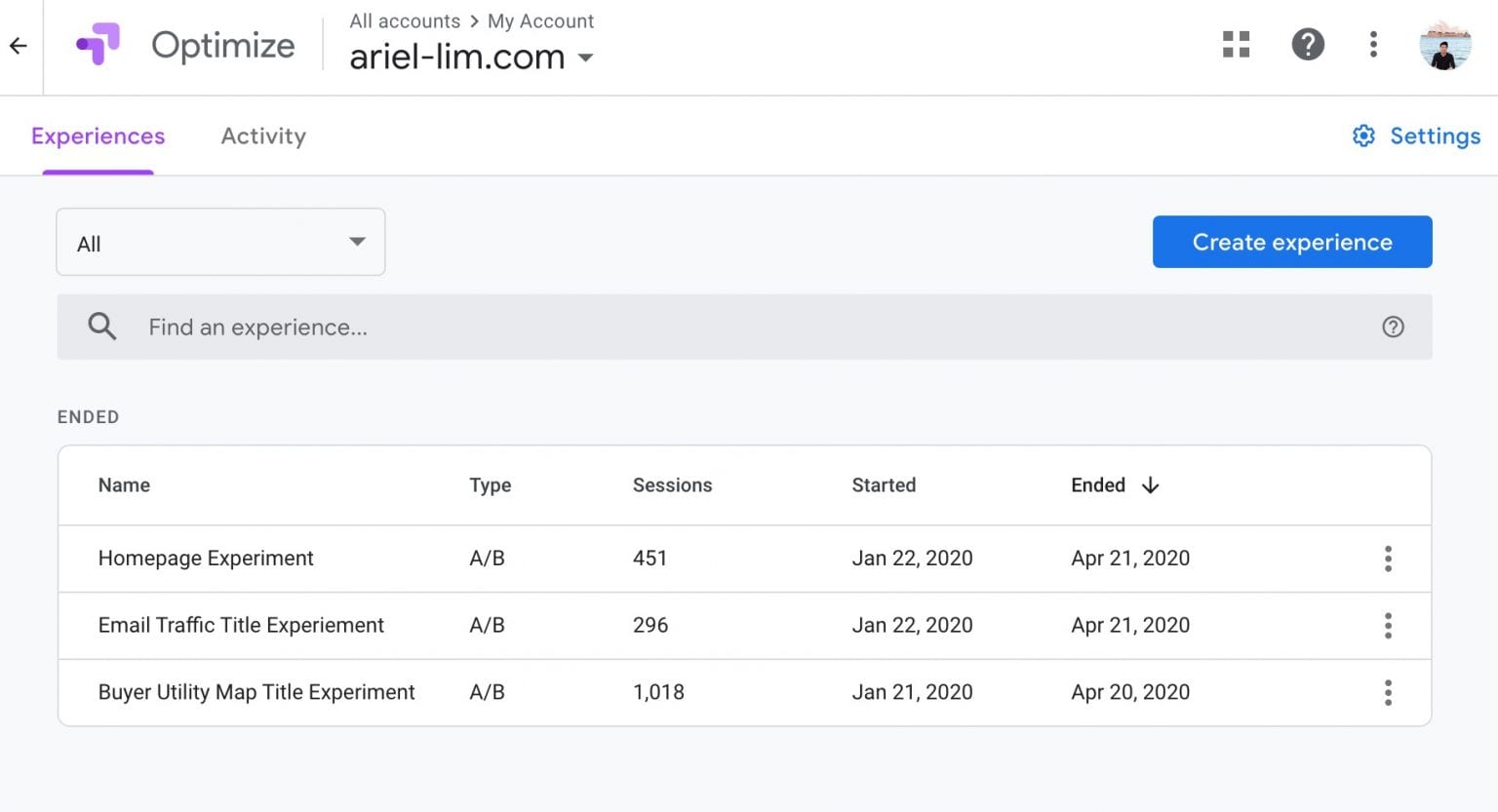Open the All experience filter dropdown
This screenshot has width=1498, height=812.
point(219,242)
